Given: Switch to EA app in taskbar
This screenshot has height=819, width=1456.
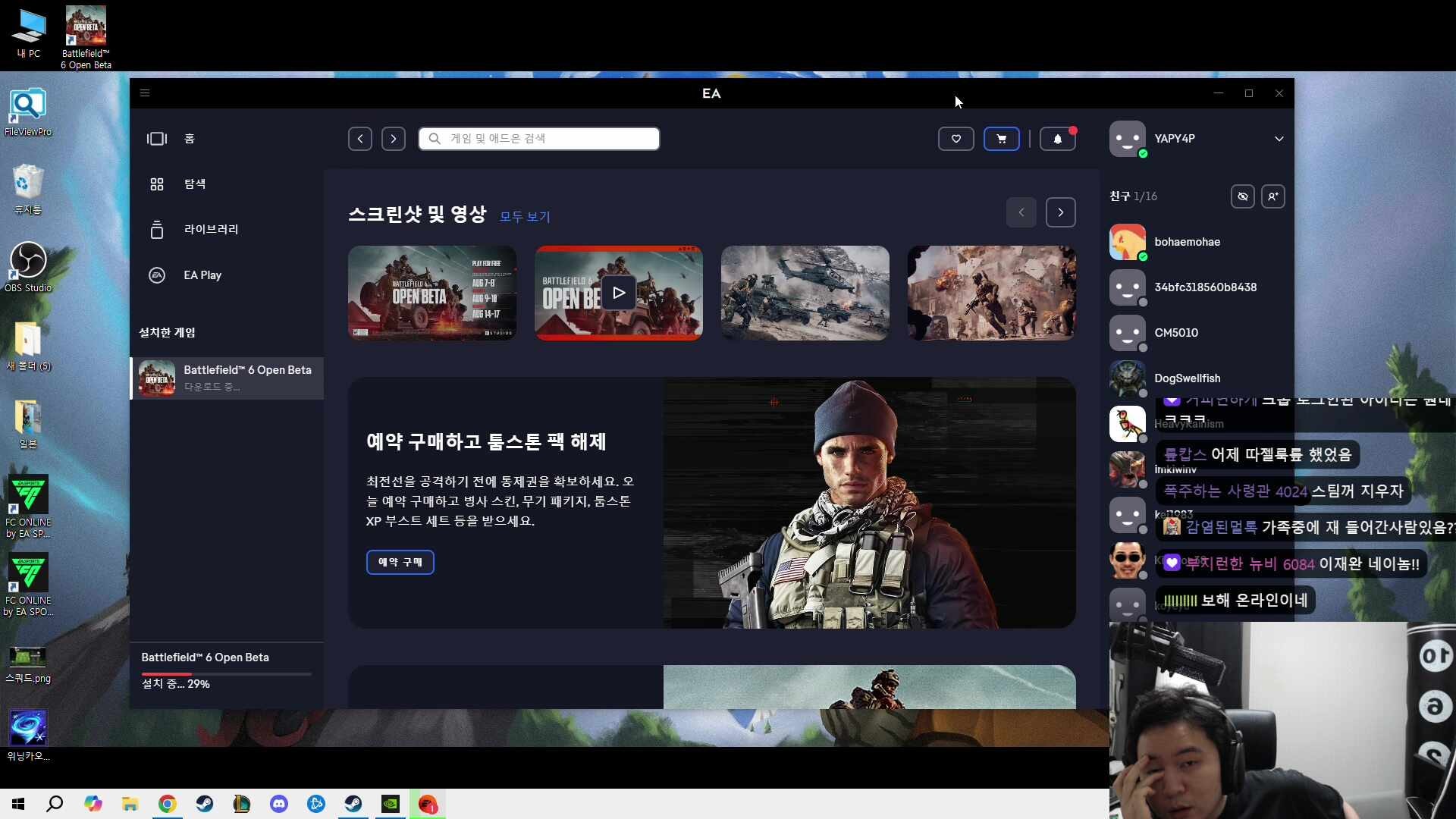Looking at the screenshot, I should [428, 804].
